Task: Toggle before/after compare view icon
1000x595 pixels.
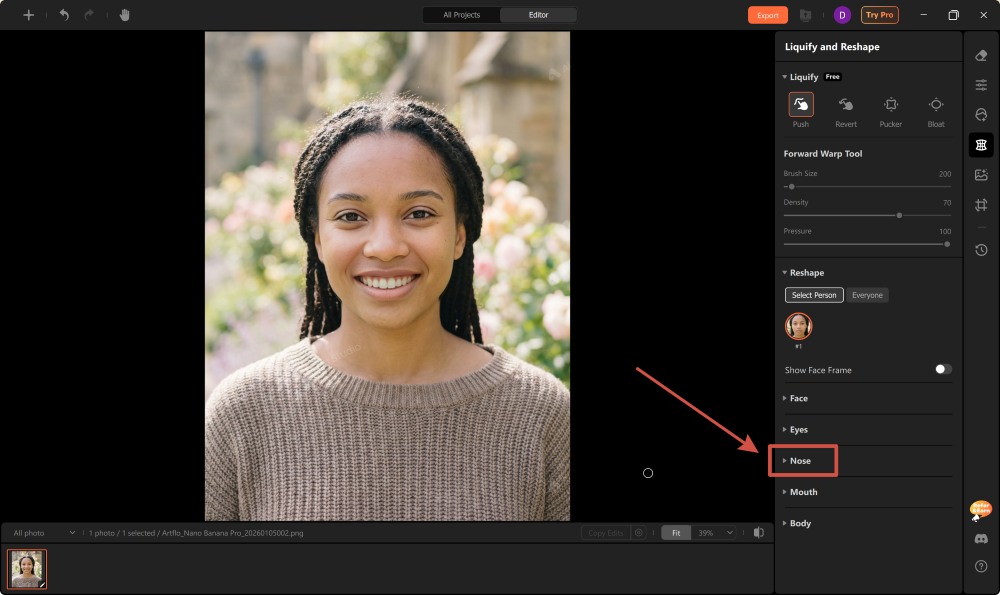Action: [759, 533]
